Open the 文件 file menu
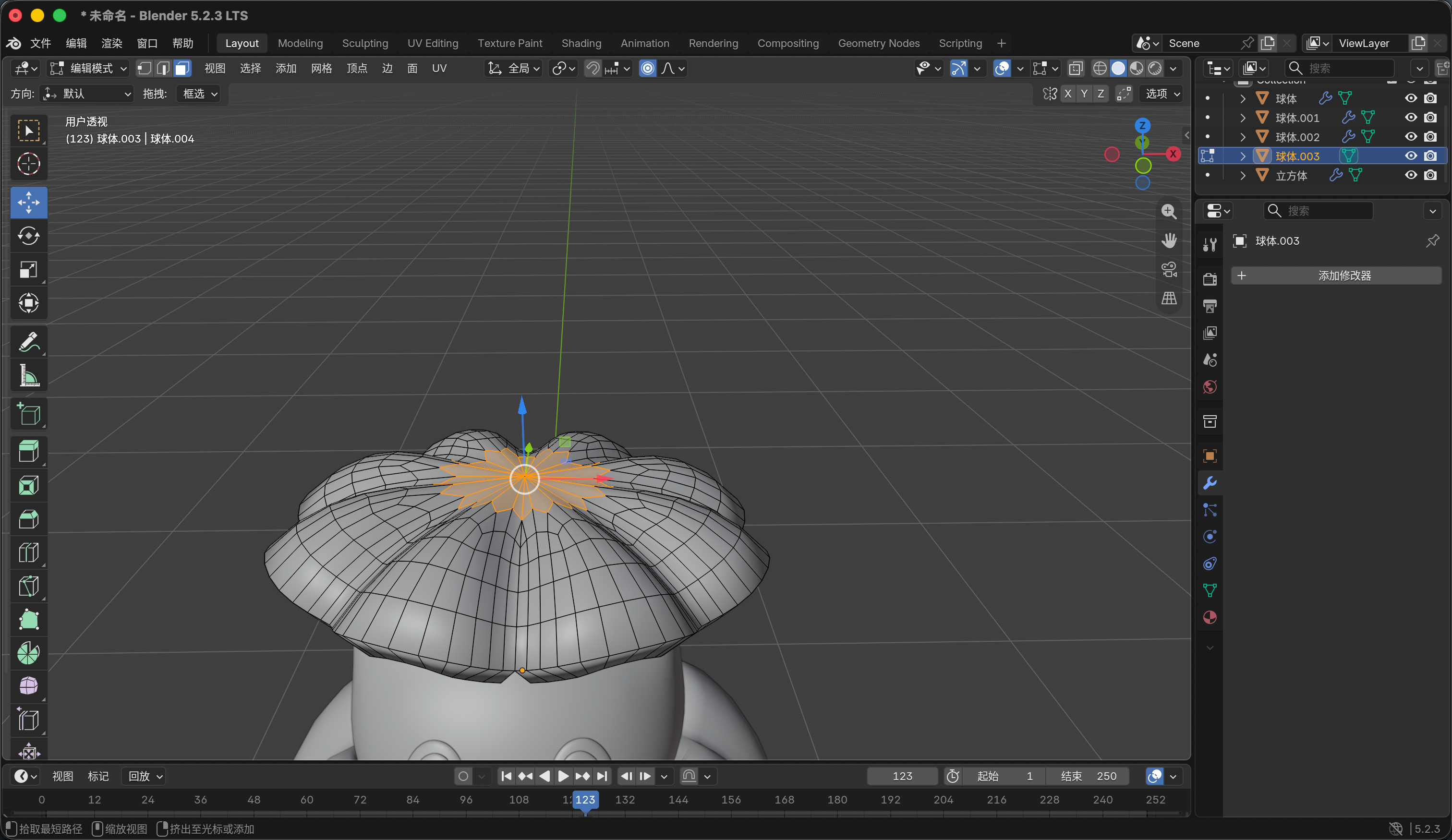 (40, 43)
